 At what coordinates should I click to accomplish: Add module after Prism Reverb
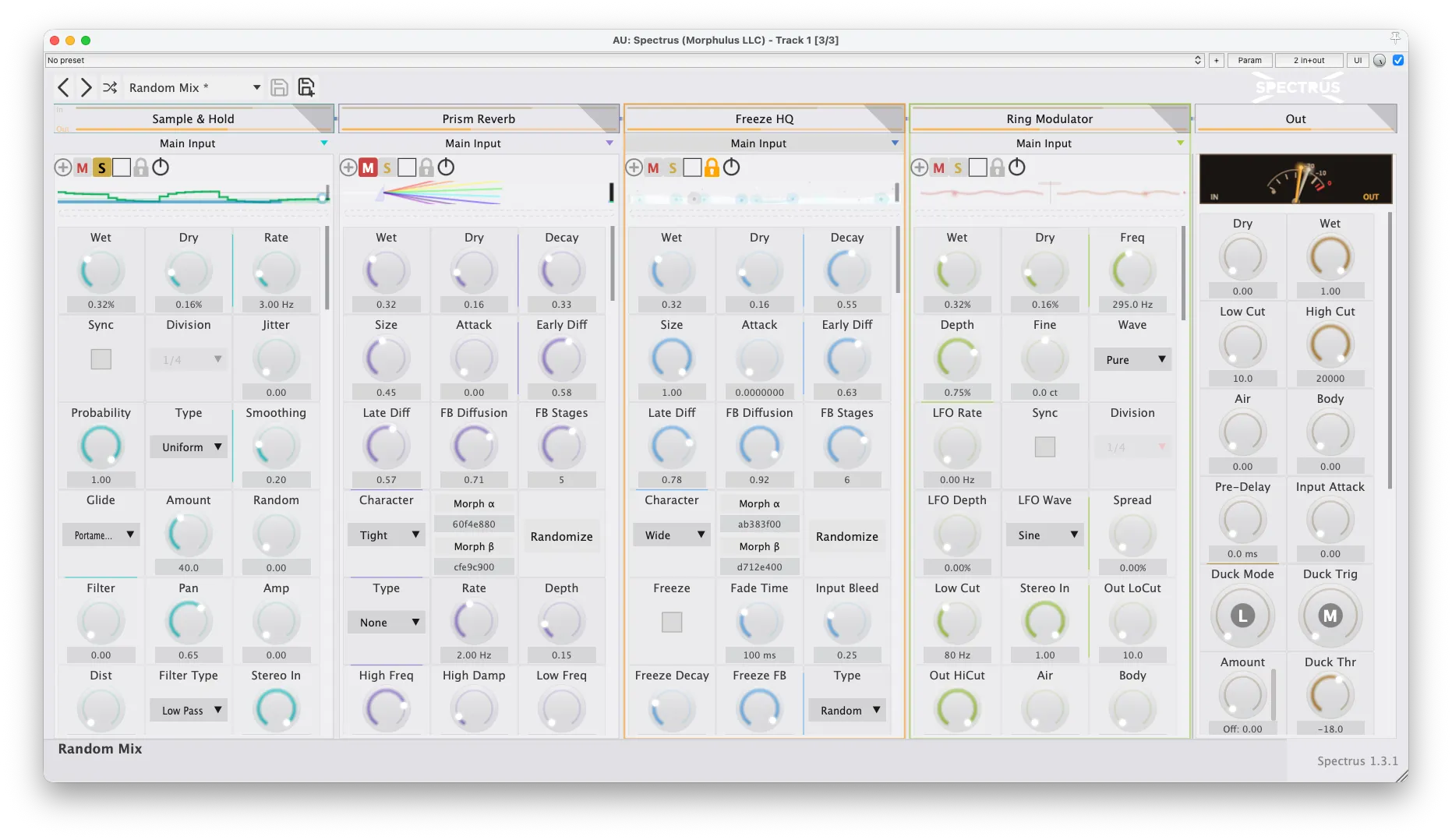click(348, 168)
